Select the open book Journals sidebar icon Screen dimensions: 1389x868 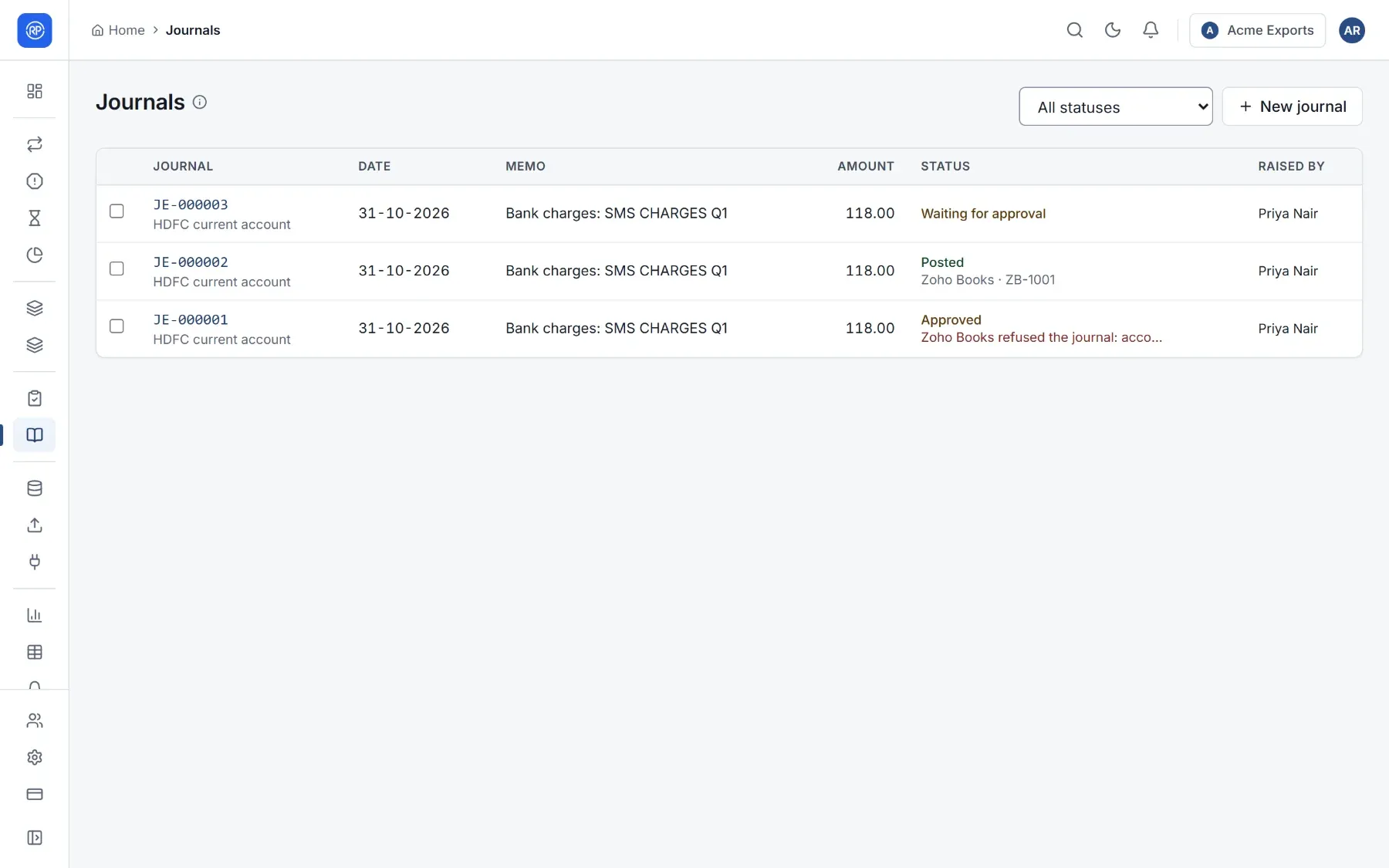(x=35, y=435)
